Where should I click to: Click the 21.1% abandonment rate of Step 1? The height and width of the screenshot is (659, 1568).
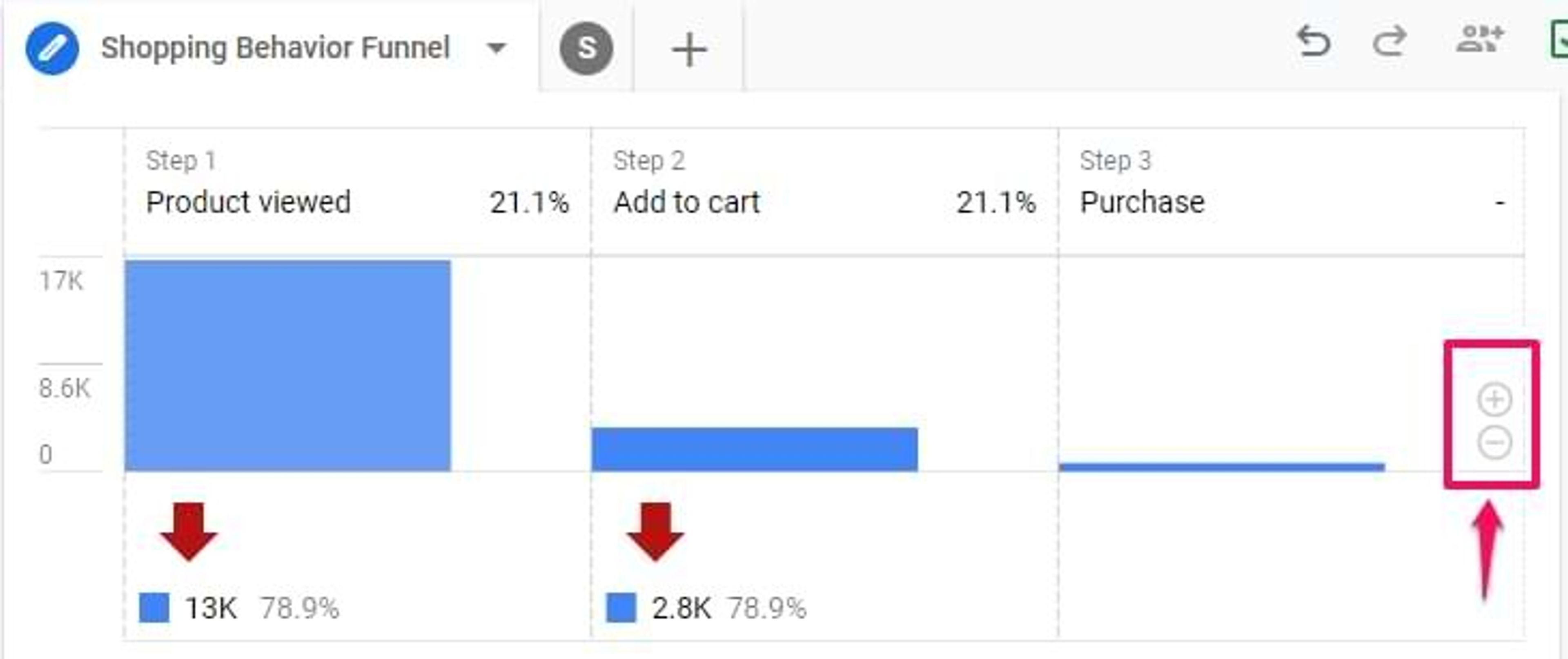point(531,202)
